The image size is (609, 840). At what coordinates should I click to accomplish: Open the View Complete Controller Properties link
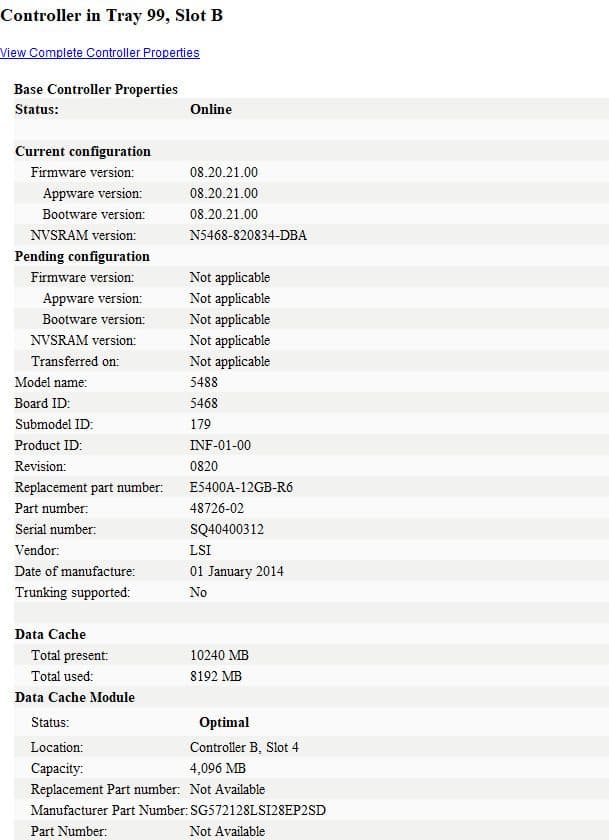pyautogui.click(x=100, y=53)
